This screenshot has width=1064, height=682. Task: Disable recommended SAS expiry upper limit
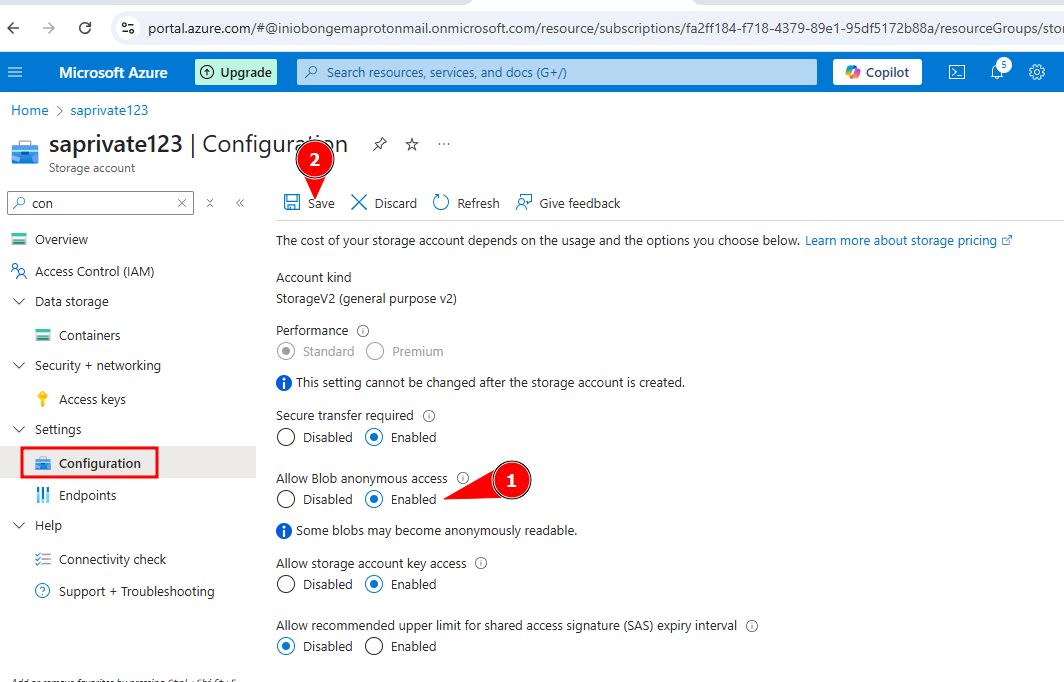(286, 647)
